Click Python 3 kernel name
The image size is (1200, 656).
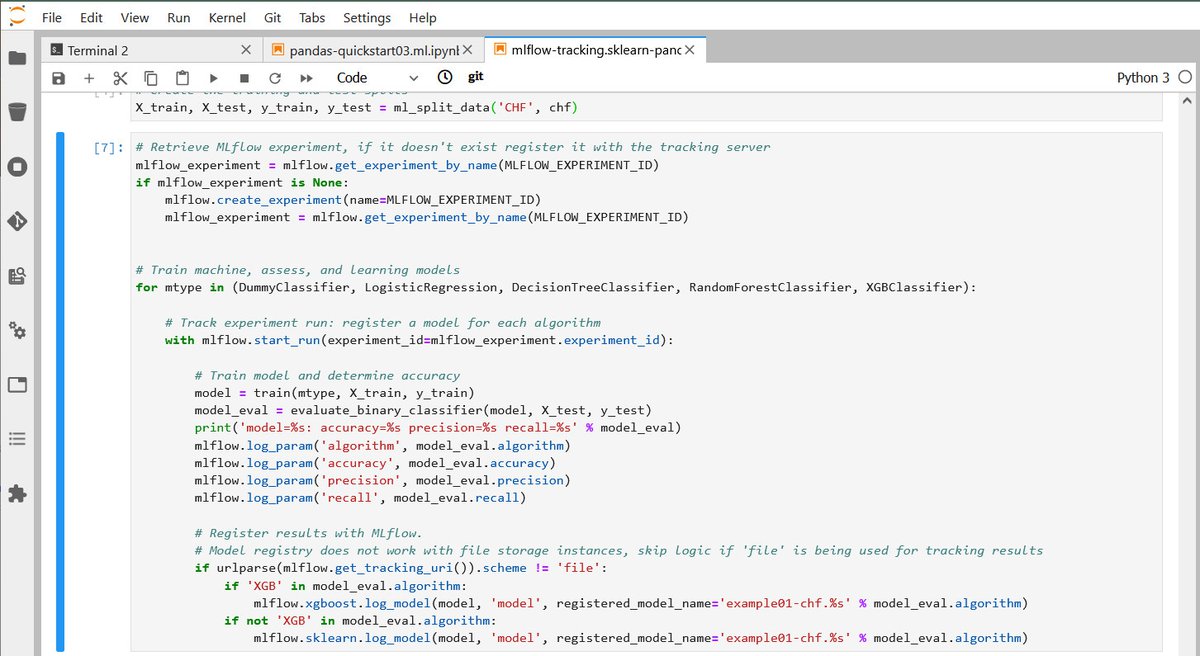[x=1142, y=76]
